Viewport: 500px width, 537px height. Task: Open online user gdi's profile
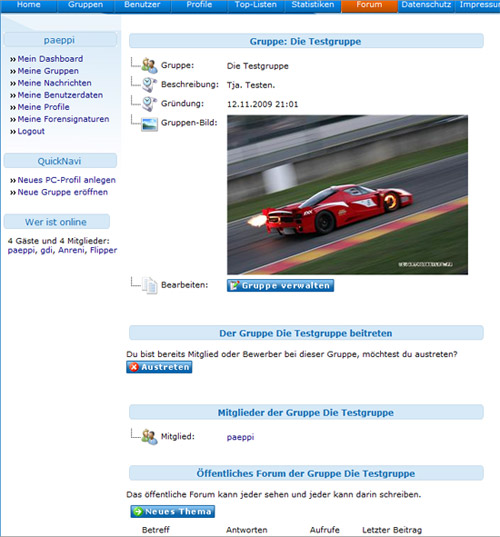[x=47, y=250]
